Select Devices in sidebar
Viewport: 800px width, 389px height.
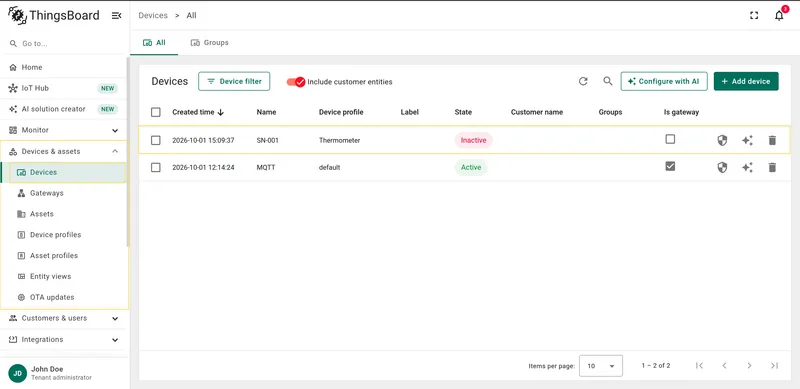(x=64, y=173)
